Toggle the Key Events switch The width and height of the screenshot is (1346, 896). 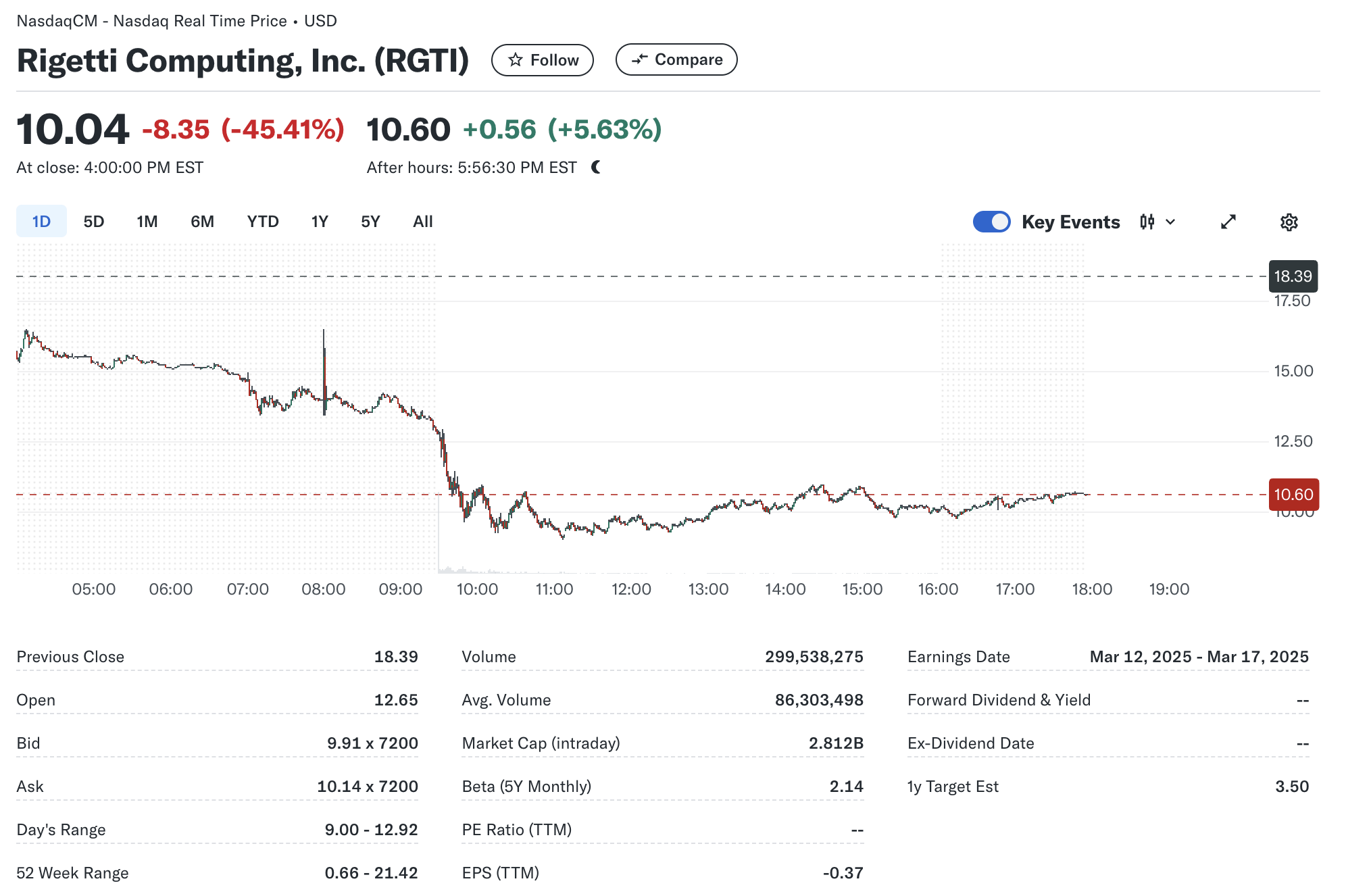[991, 222]
